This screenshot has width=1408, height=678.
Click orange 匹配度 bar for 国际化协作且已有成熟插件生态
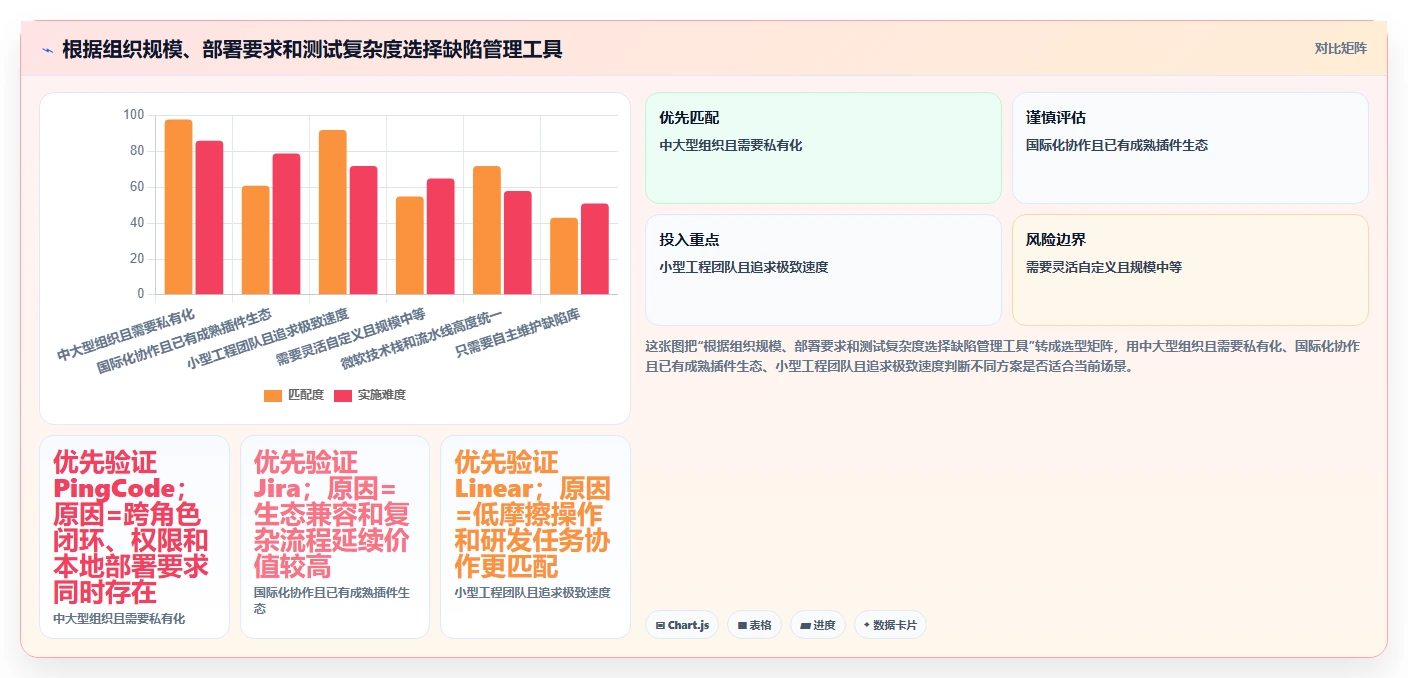(255, 240)
